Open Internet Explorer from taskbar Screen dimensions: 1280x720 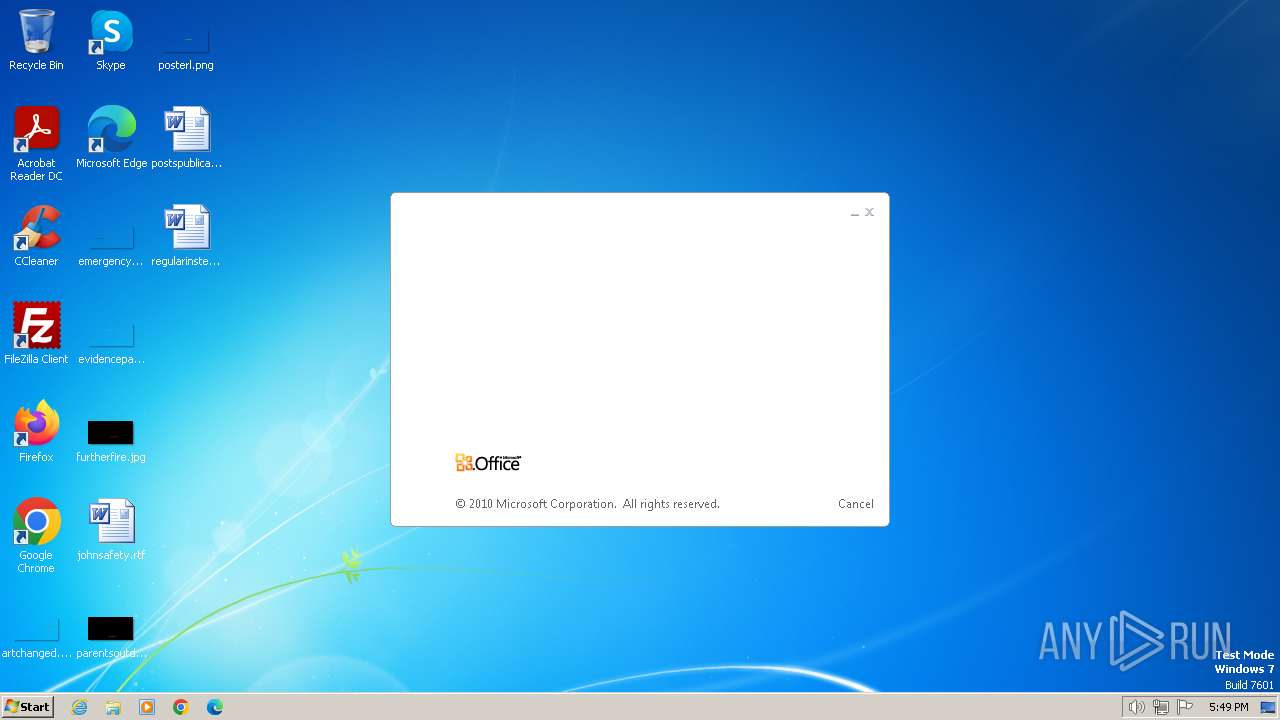(79, 707)
